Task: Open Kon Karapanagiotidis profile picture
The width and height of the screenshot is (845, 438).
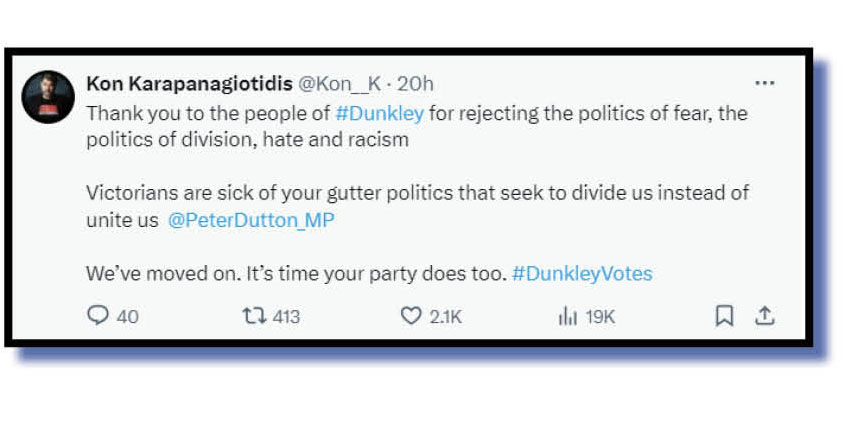Action: coord(48,97)
